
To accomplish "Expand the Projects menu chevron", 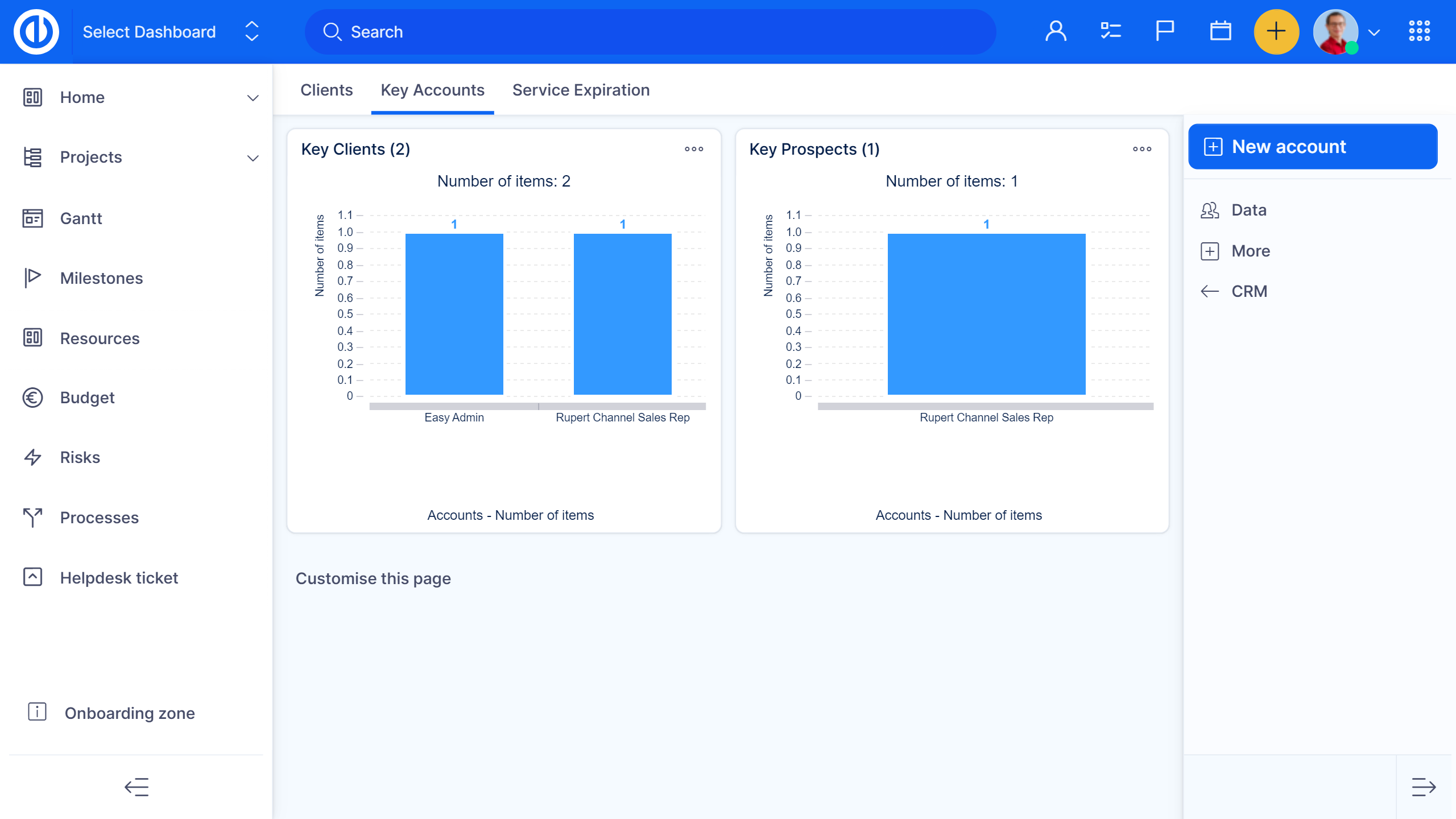I will coord(253,158).
